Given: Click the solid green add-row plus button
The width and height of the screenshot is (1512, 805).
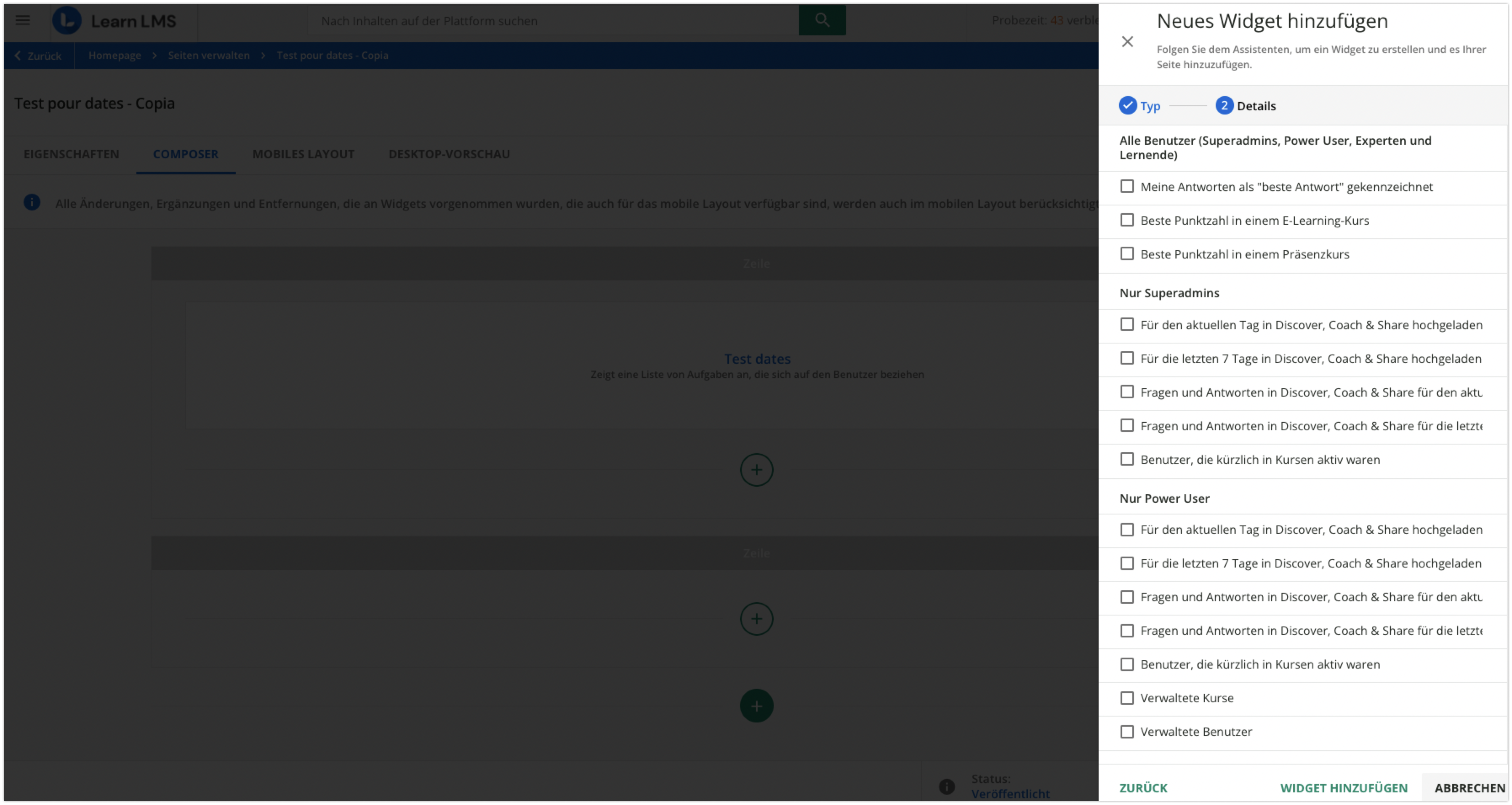Looking at the screenshot, I should click(756, 706).
